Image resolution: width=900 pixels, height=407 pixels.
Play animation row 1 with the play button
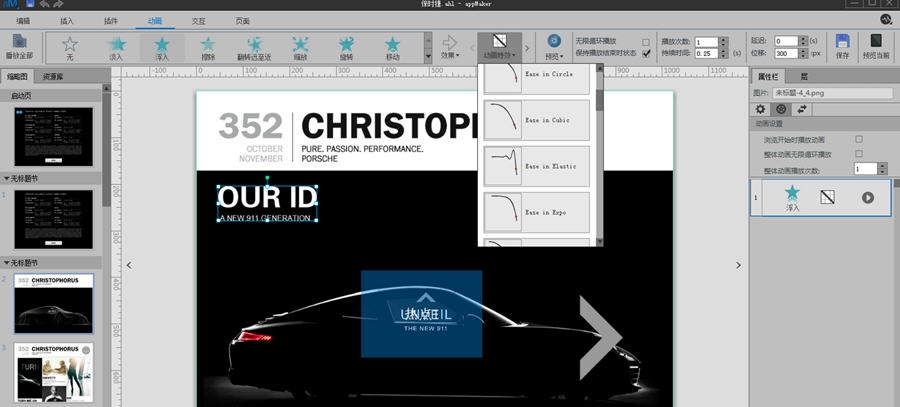pyautogui.click(x=867, y=197)
